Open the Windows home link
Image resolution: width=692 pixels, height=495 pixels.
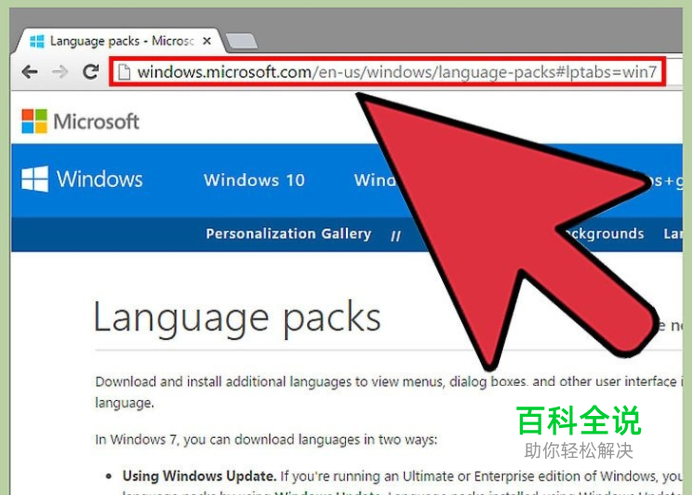tap(100, 179)
